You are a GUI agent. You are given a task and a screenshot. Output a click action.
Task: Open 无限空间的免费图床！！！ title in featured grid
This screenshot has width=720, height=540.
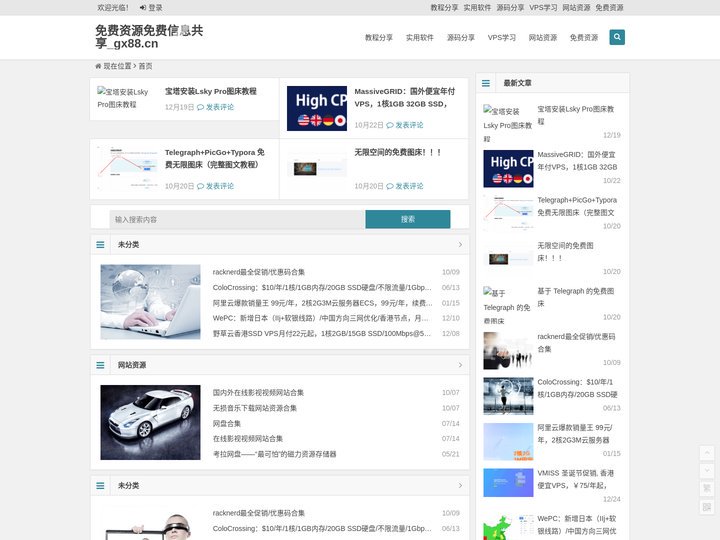click(x=398, y=152)
